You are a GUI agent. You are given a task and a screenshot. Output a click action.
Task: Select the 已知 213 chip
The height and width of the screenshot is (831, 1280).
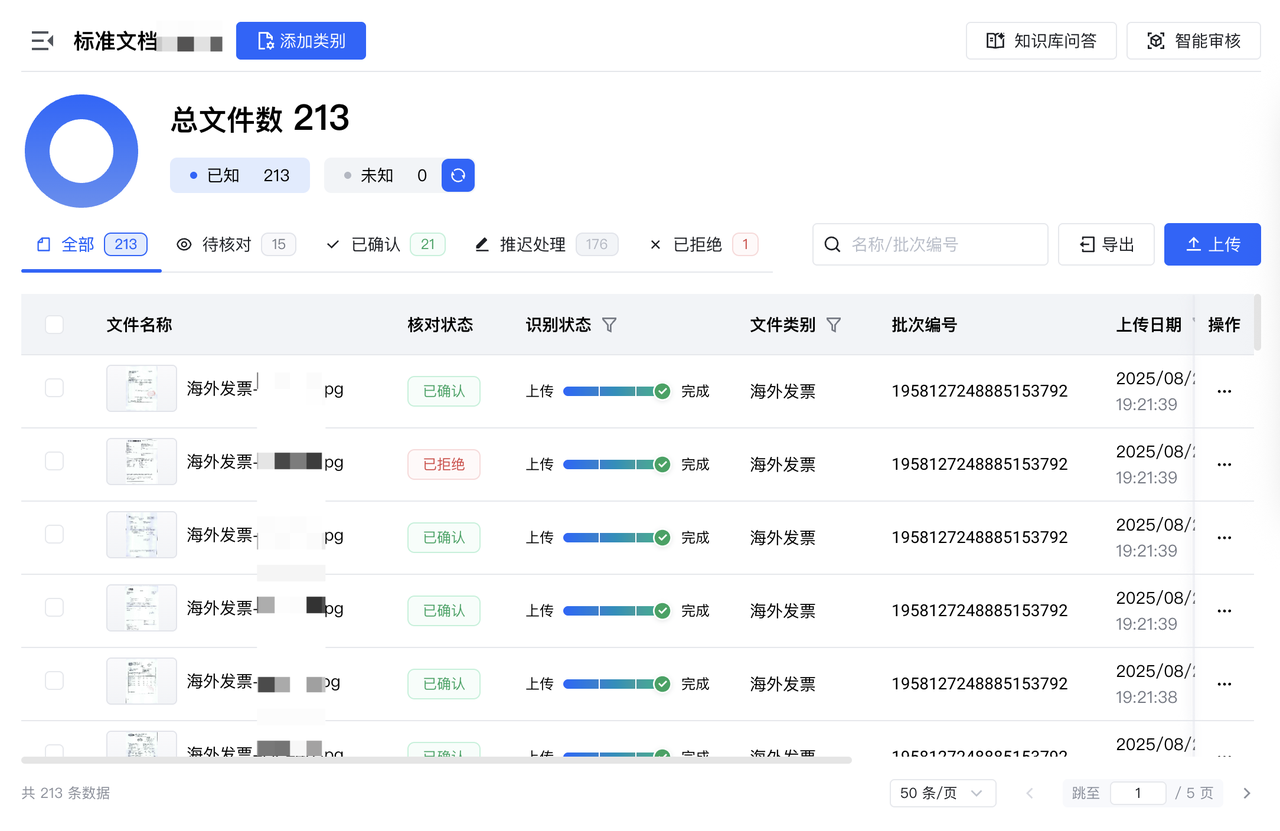coord(239,175)
